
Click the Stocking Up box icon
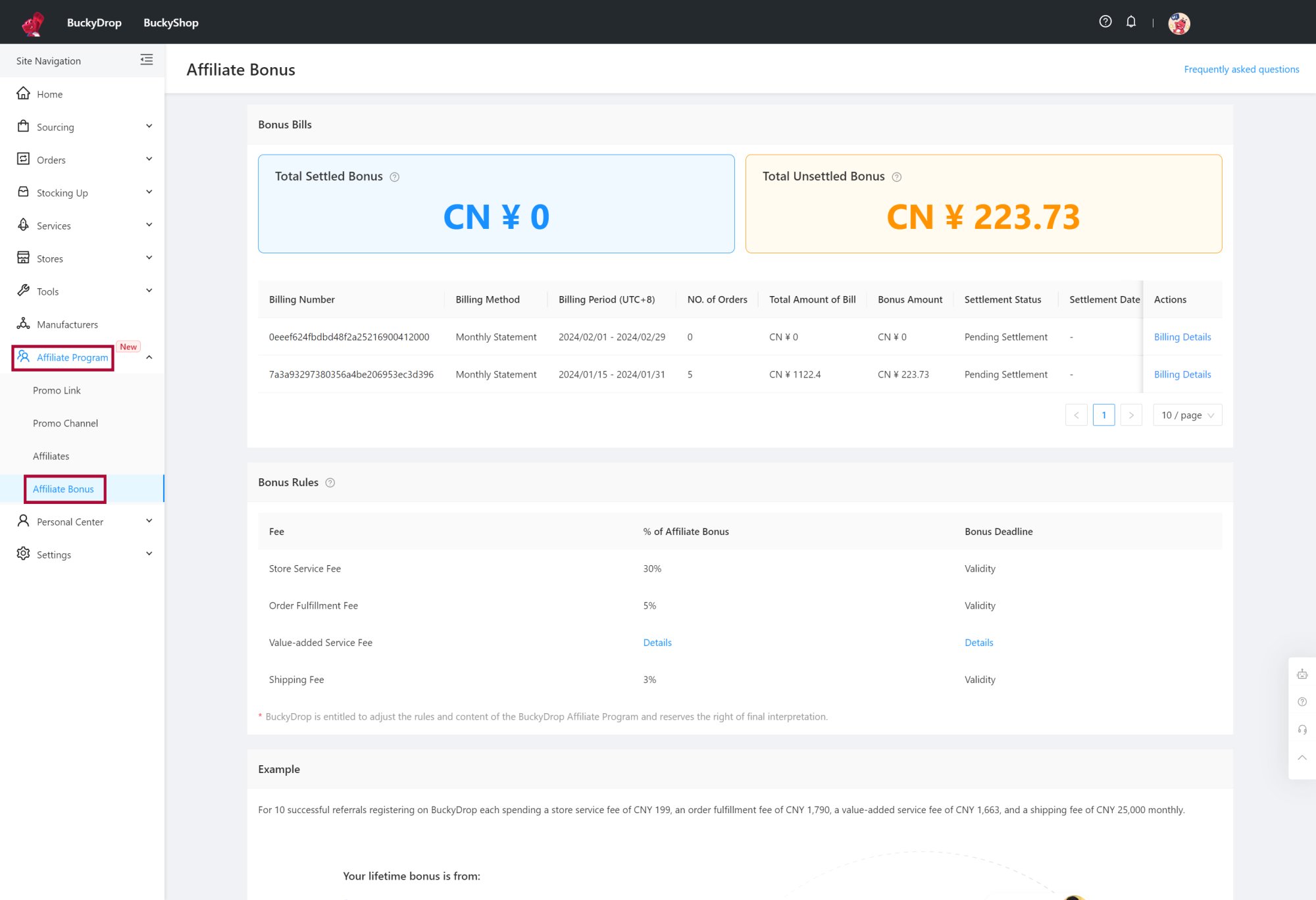pyautogui.click(x=24, y=192)
